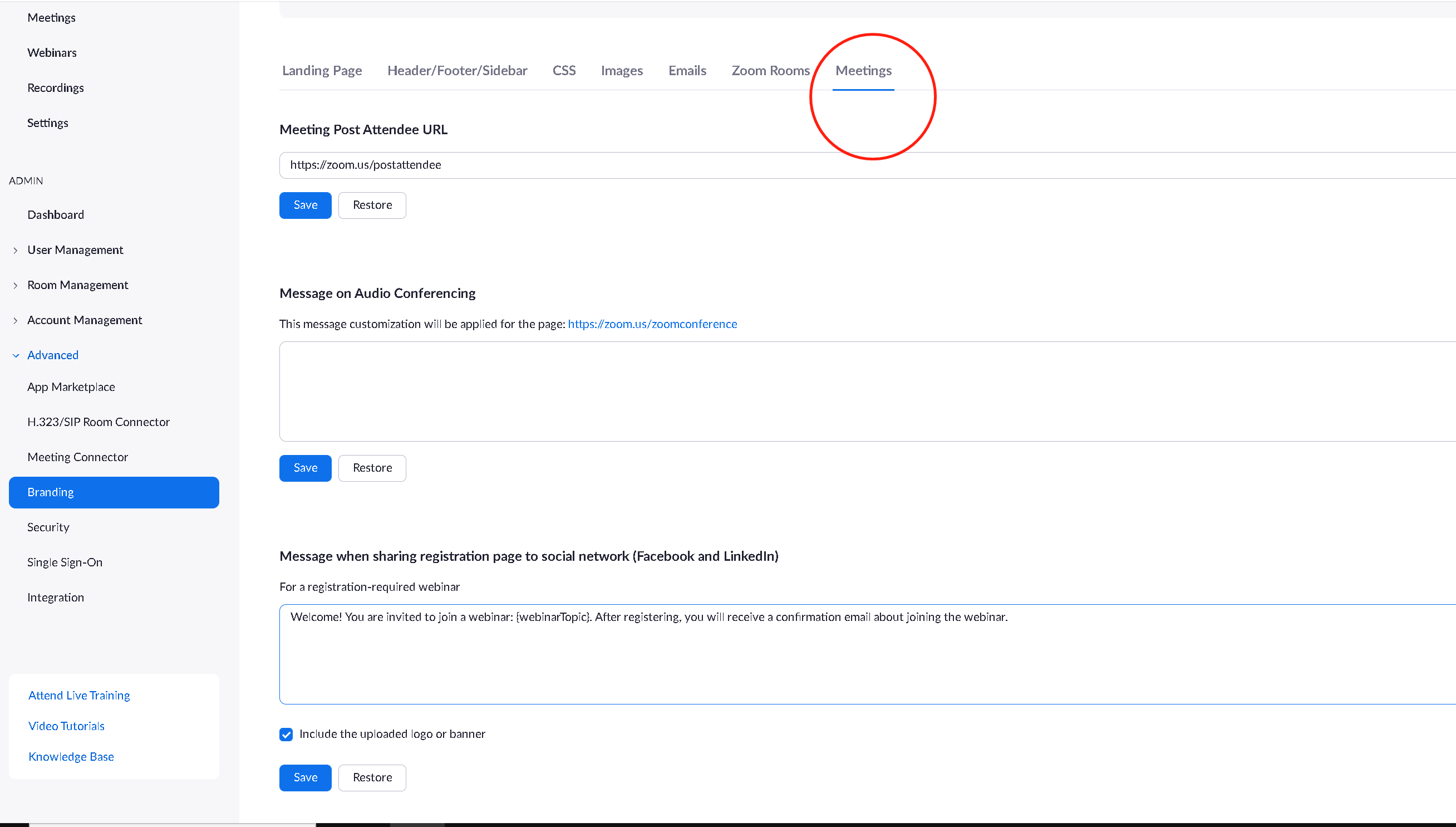This screenshot has height=827, width=1456.
Task: Click the Meeting Post Attendee URL field
Action: pos(852,165)
